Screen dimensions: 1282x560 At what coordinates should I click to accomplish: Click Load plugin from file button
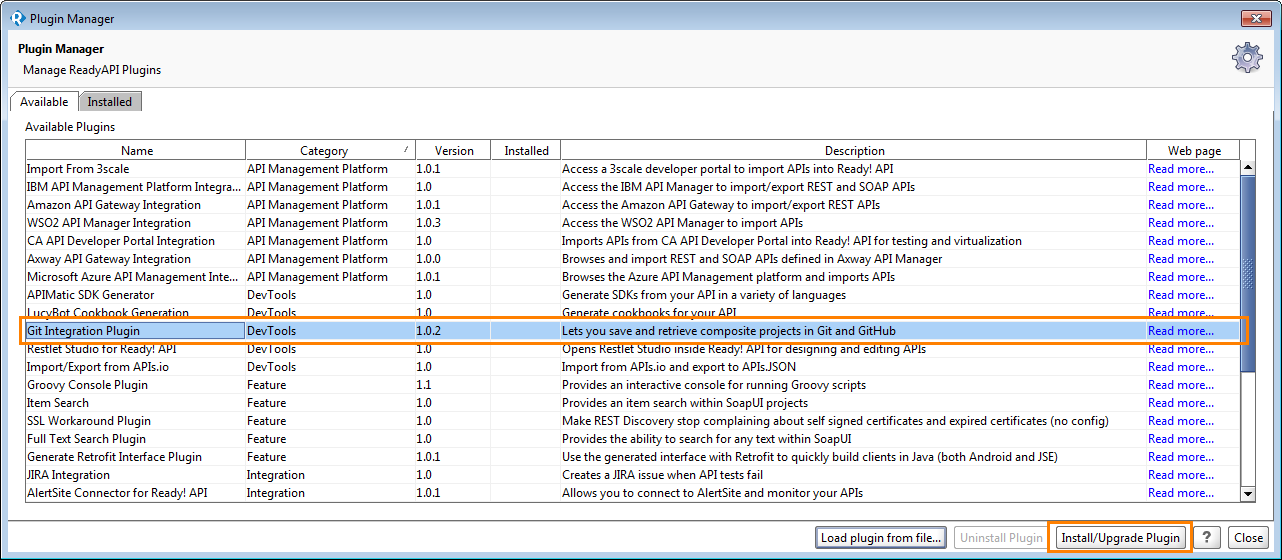tap(881, 538)
